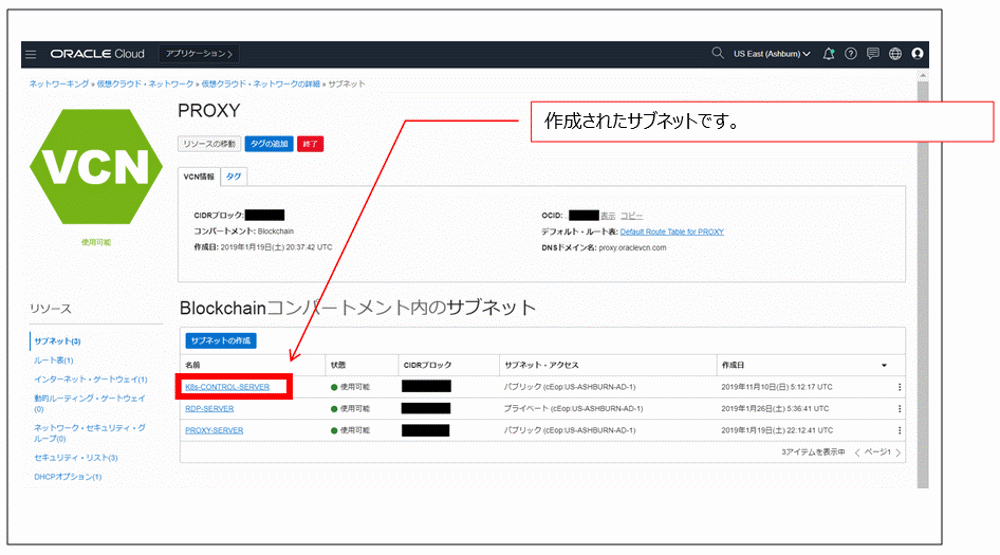The width and height of the screenshot is (1000, 555).
Task: Click the Oracle Cloud logo
Action: [97, 54]
